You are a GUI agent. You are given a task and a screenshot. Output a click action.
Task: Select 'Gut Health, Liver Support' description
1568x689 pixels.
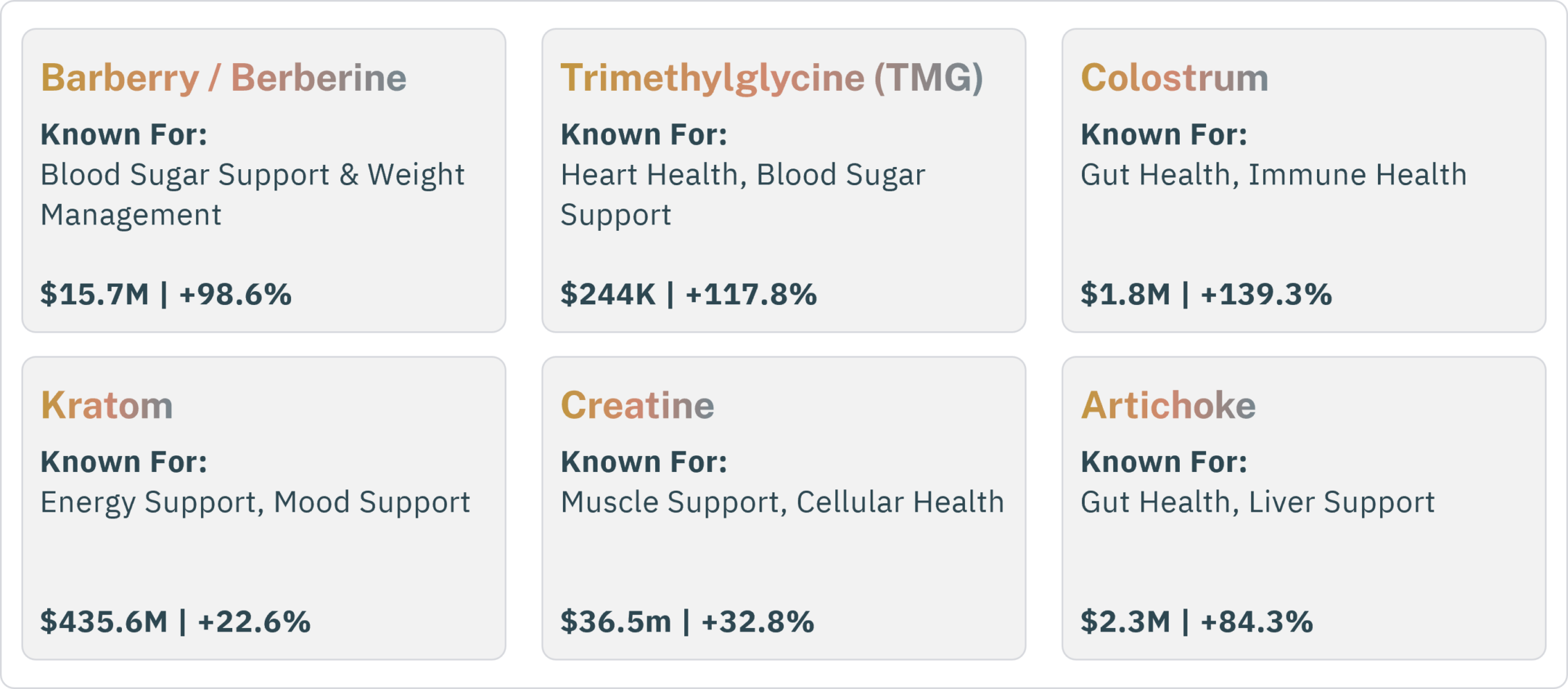[1257, 503]
